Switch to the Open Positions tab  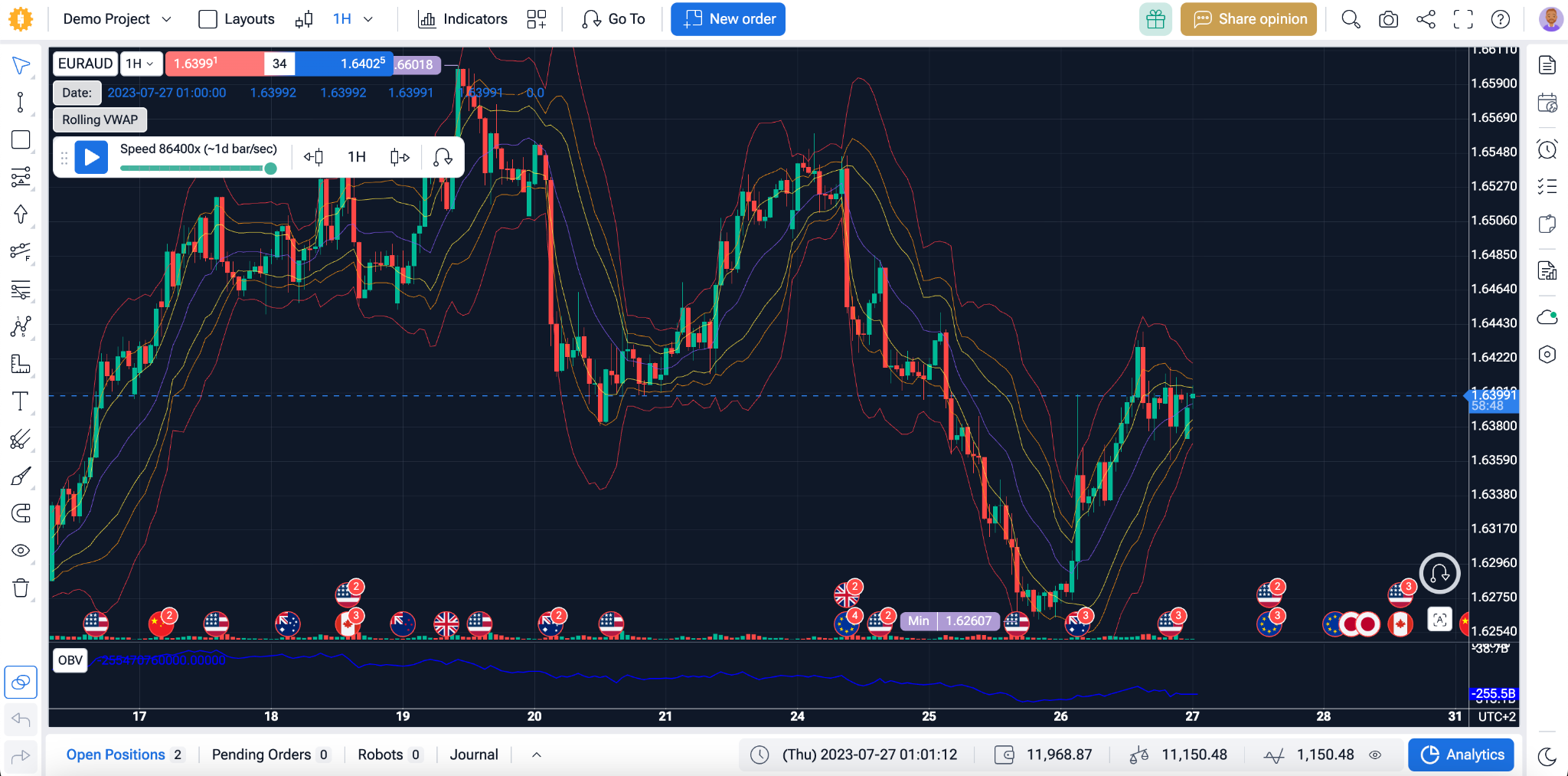point(125,755)
